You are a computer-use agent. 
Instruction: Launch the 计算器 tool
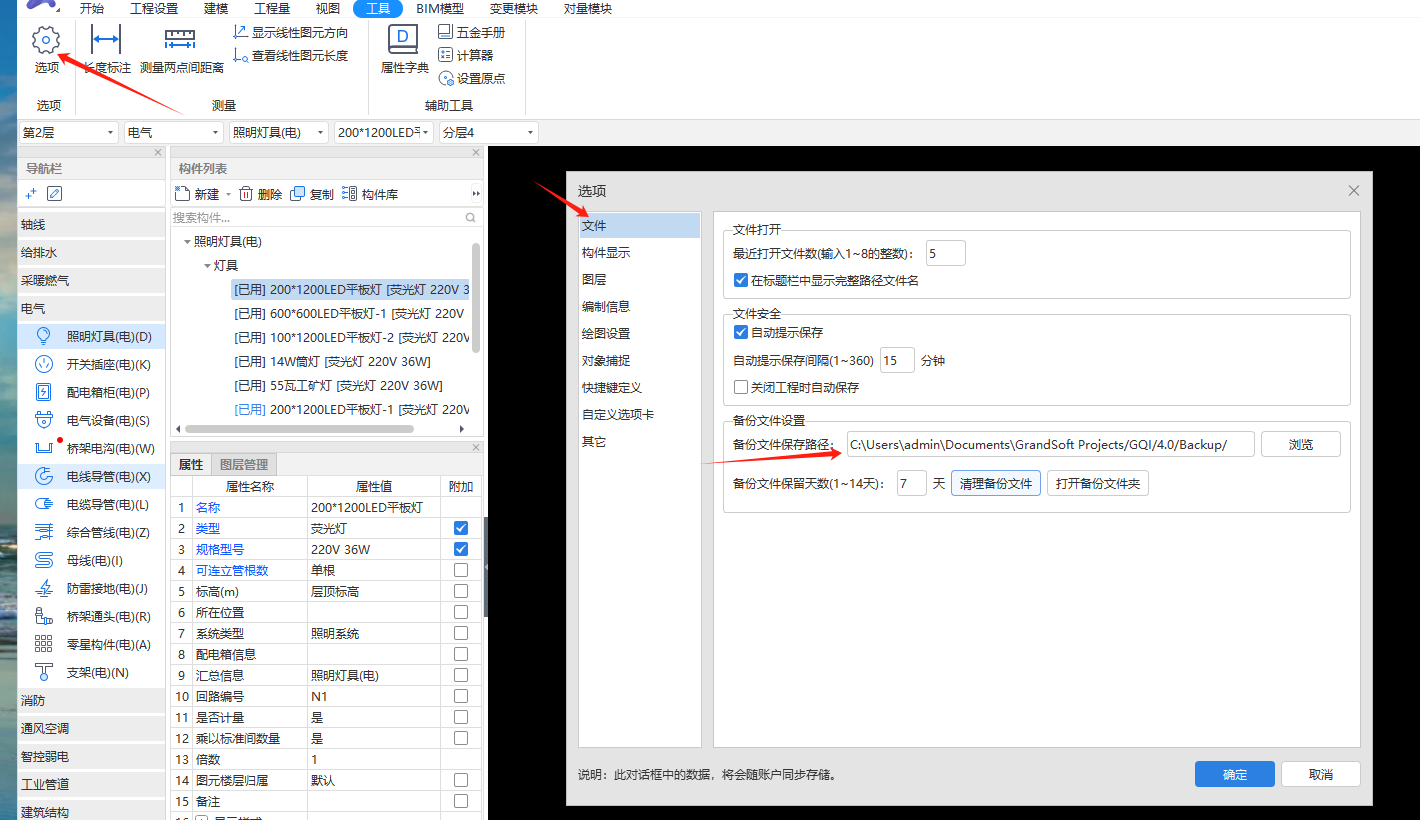tap(466, 55)
